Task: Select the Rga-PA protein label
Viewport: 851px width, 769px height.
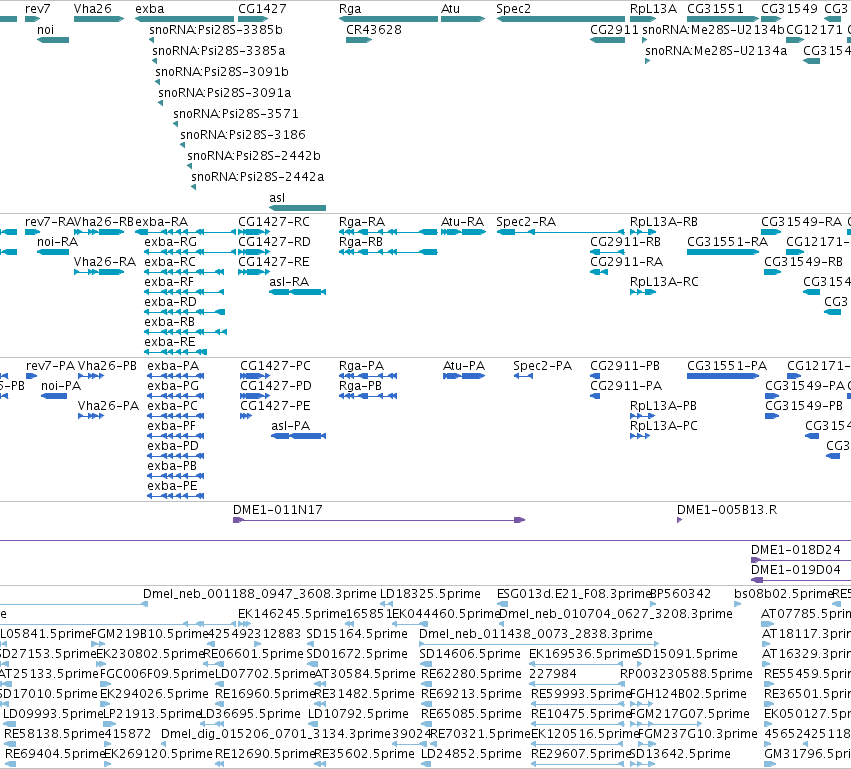Action: click(361, 366)
